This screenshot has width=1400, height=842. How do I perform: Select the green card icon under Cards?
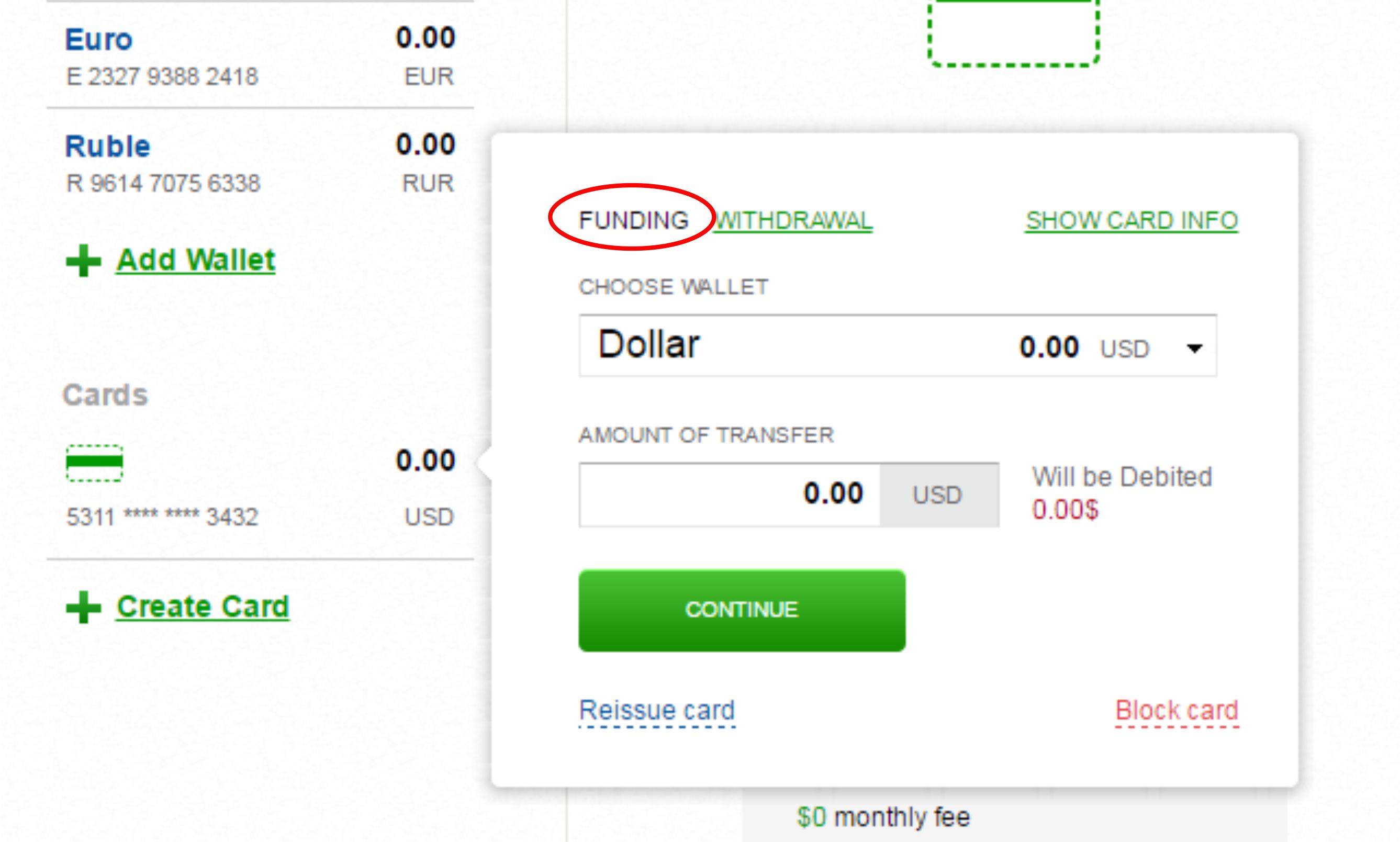(x=94, y=463)
